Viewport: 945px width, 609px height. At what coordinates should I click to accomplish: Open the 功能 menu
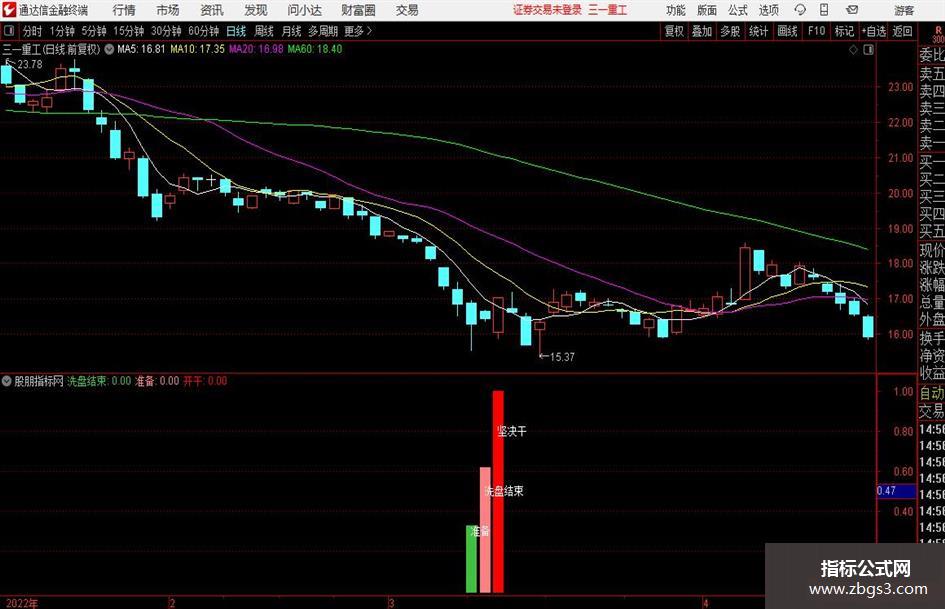click(676, 10)
